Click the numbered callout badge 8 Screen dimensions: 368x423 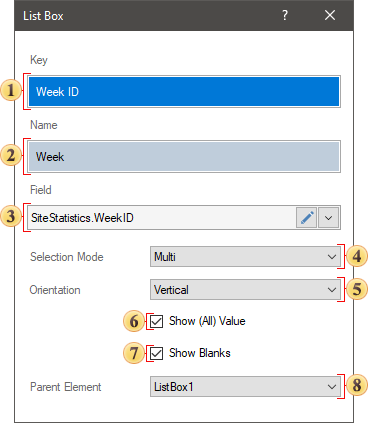coord(357,385)
